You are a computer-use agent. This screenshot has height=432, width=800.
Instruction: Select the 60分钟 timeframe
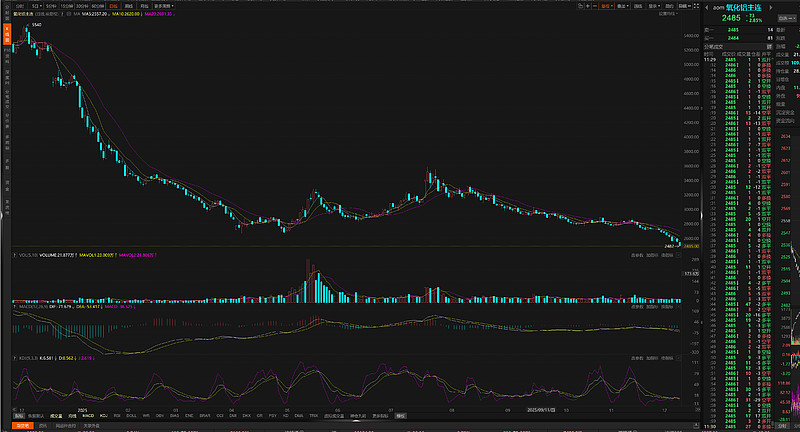tap(97, 6)
